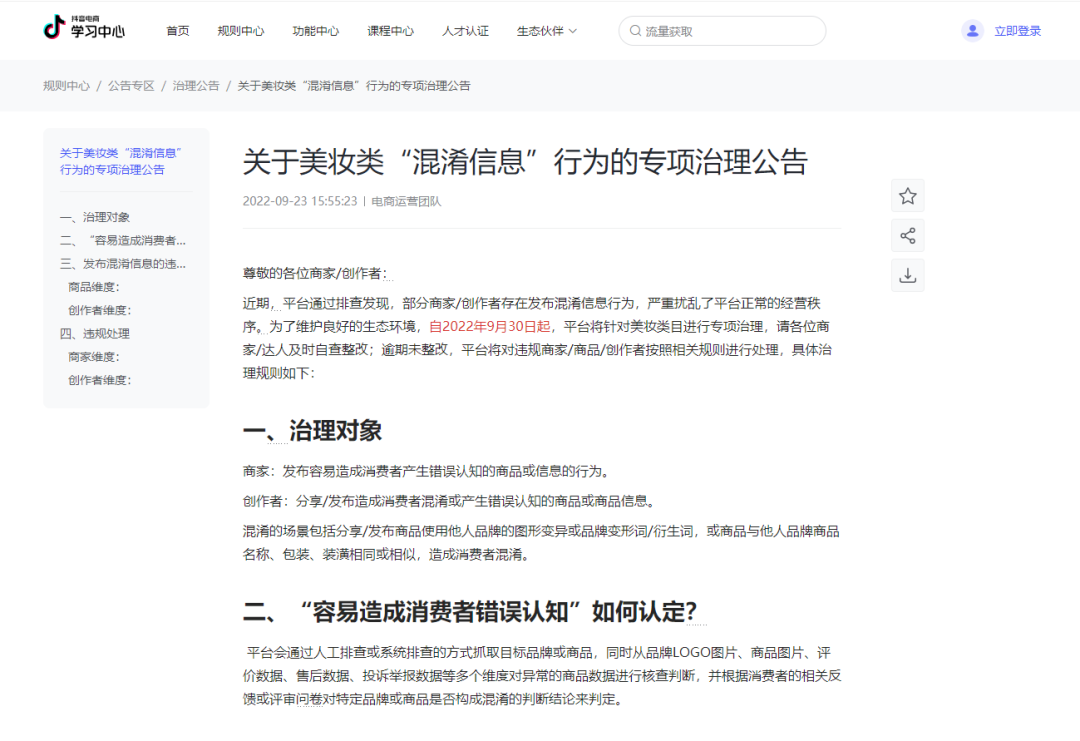Click the search magnifier icon
Image resolution: width=1080 pixels, height=741 pixels.
point(634,31)
